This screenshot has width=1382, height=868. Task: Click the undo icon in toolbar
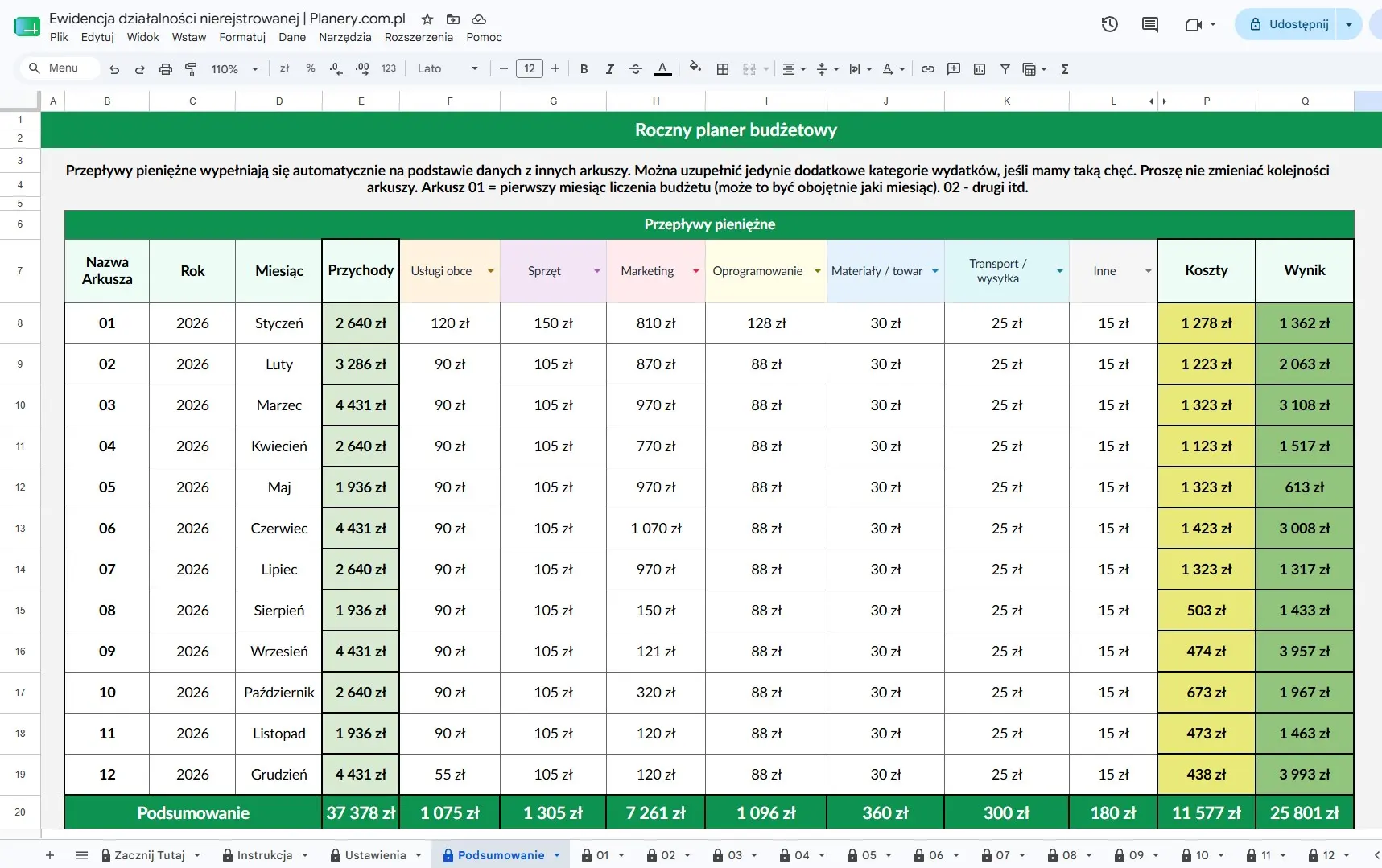114,69
